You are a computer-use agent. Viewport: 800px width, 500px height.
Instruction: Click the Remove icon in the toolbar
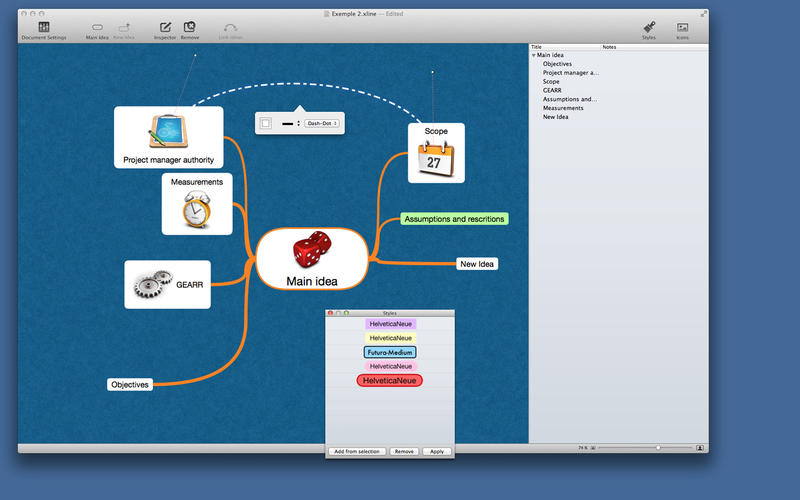[190, 27]
